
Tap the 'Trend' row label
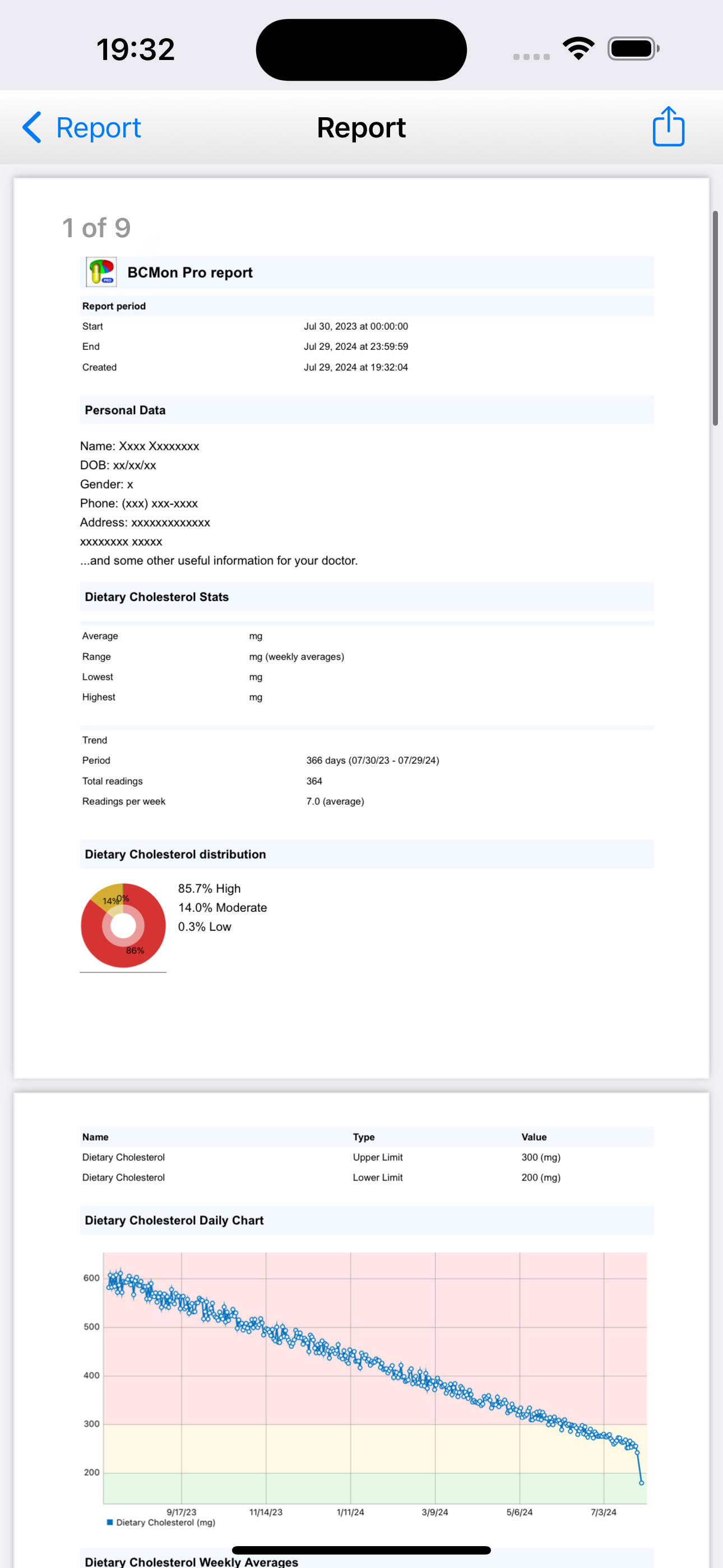click(94, 740)
